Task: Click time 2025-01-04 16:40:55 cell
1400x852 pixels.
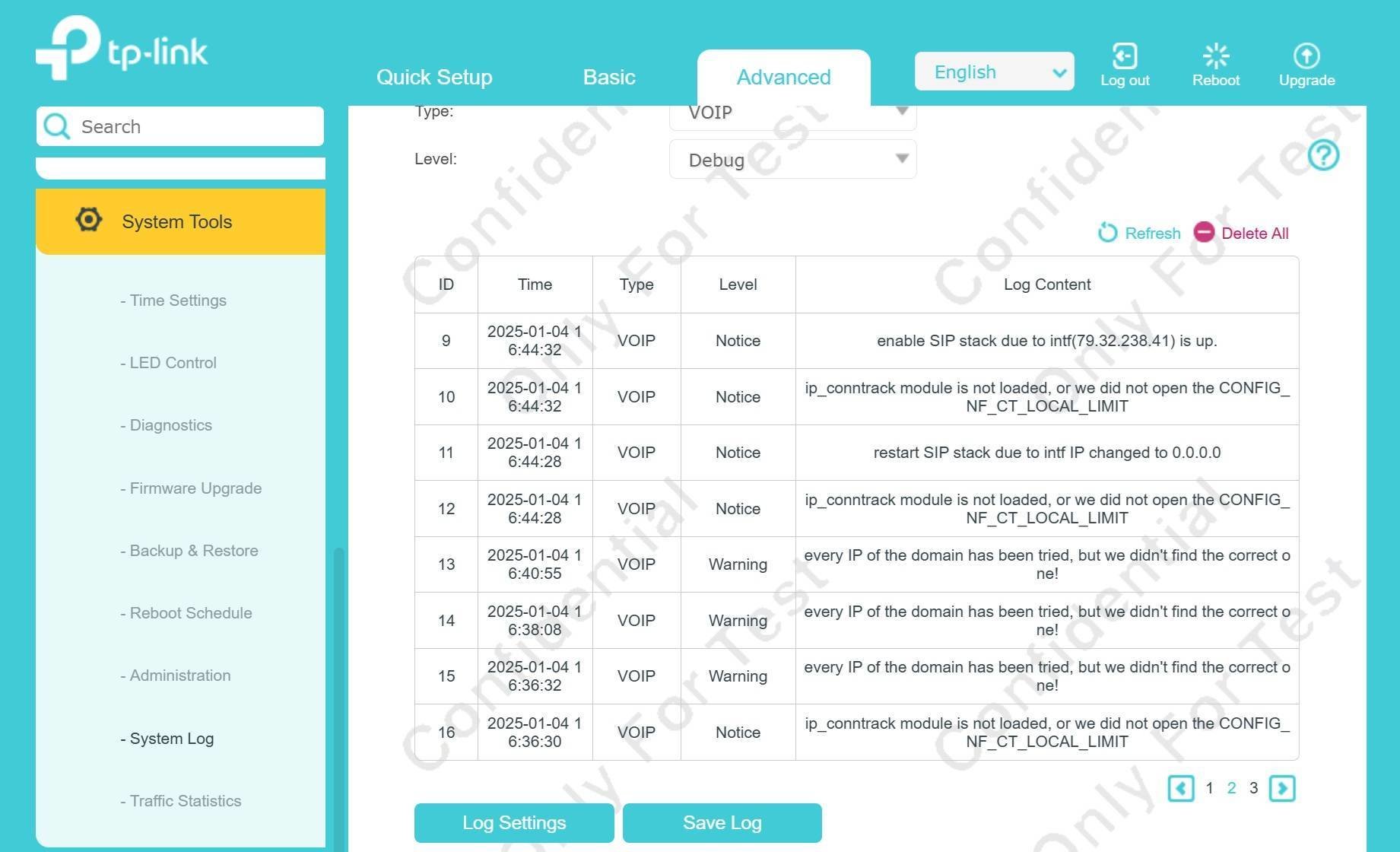Action: click(x=535, y=564)
